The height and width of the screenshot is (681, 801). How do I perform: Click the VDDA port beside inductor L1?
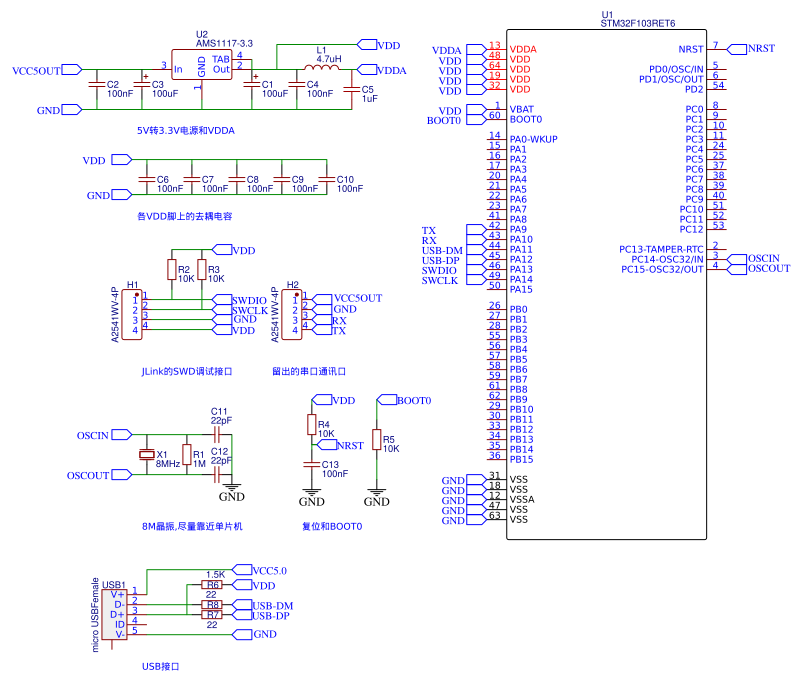click(367, 69)
